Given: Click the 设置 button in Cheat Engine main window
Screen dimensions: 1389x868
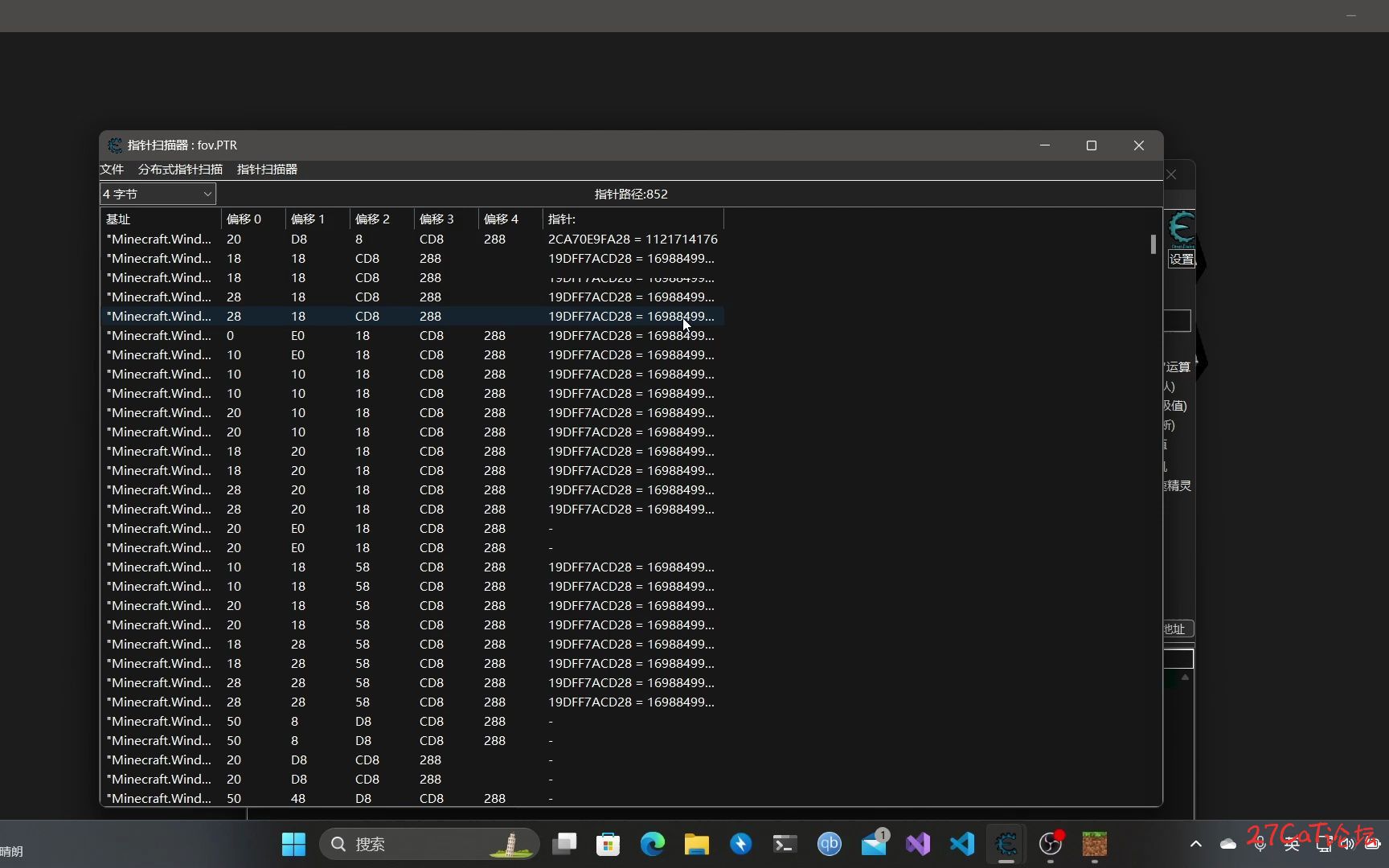Looking at the screenshot, I should (1181, 260).
